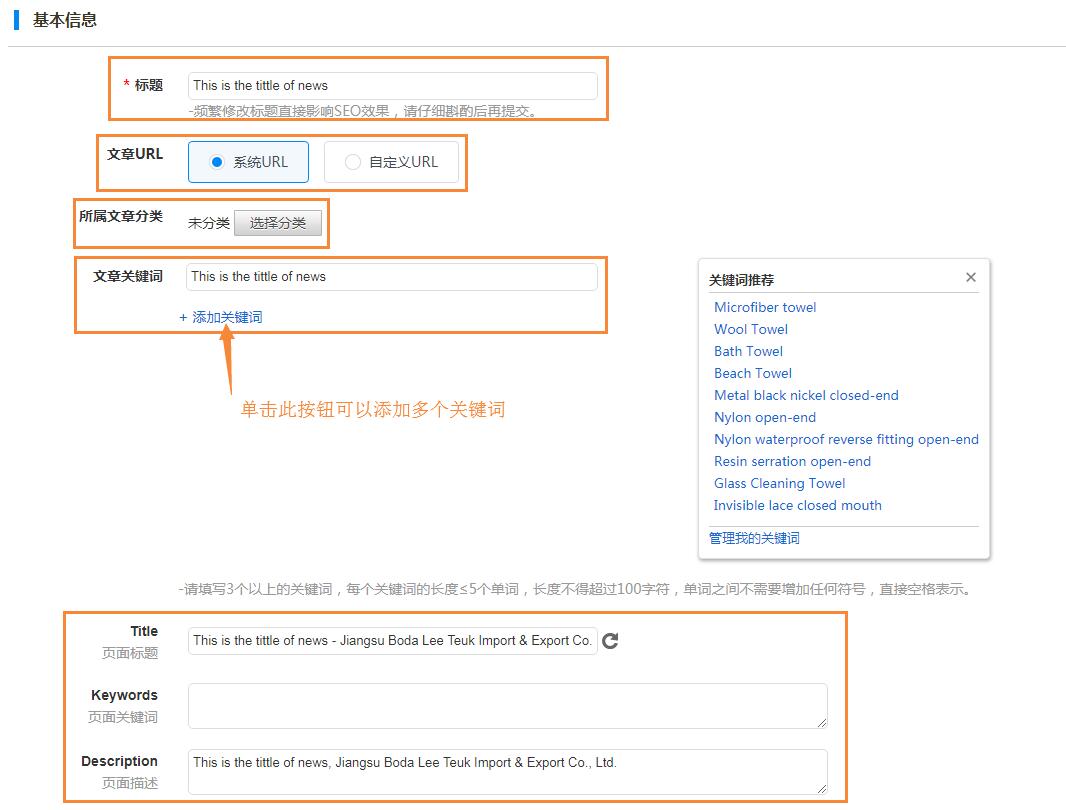Screen dimensions: 1066x810
Task: Click the page Title text field
Action: coord(392,641)
